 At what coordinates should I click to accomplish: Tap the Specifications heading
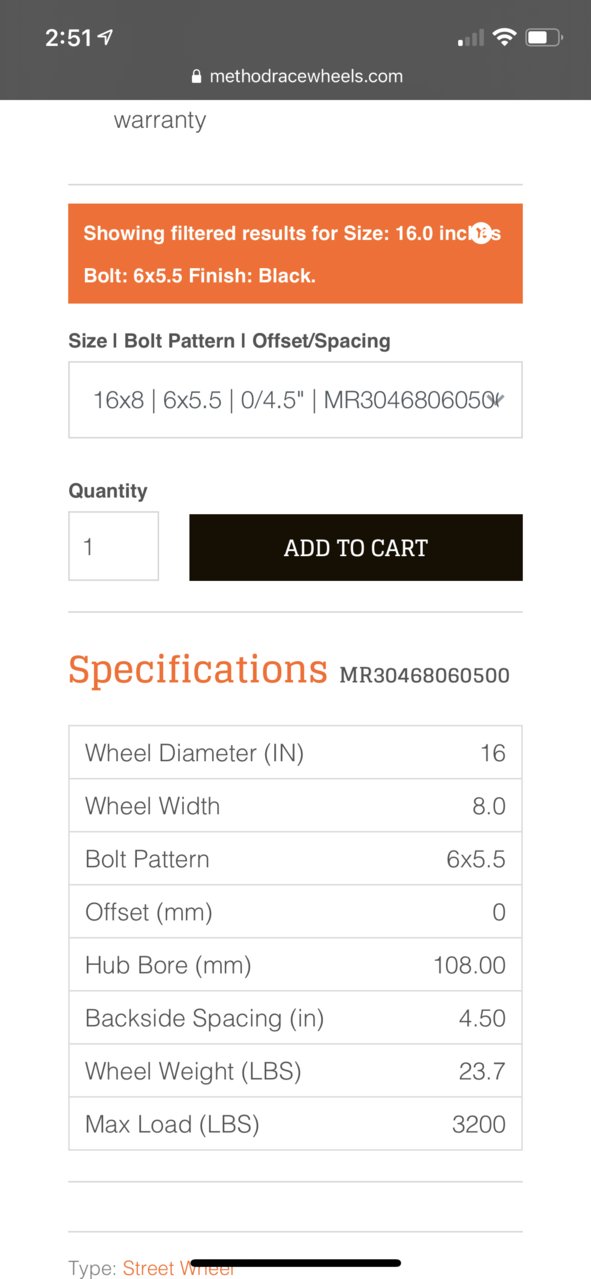pyautogui.click(x=197, y=669)
